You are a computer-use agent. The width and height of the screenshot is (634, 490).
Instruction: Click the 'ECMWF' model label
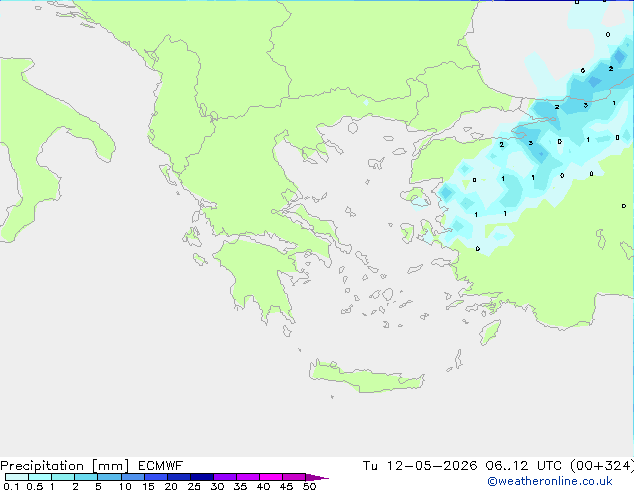161,466
